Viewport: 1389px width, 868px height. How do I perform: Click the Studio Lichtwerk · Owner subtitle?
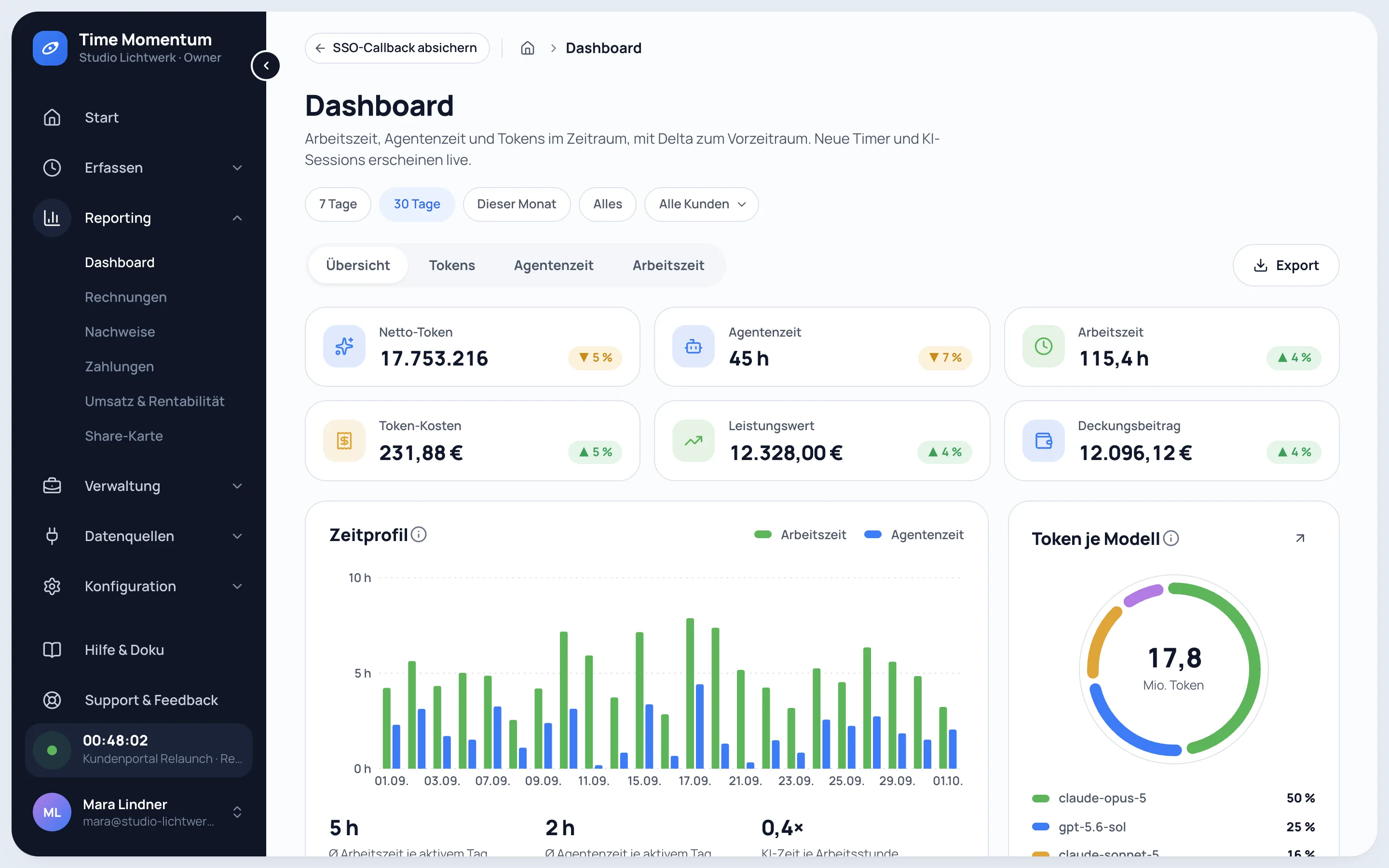pos(150,57)
